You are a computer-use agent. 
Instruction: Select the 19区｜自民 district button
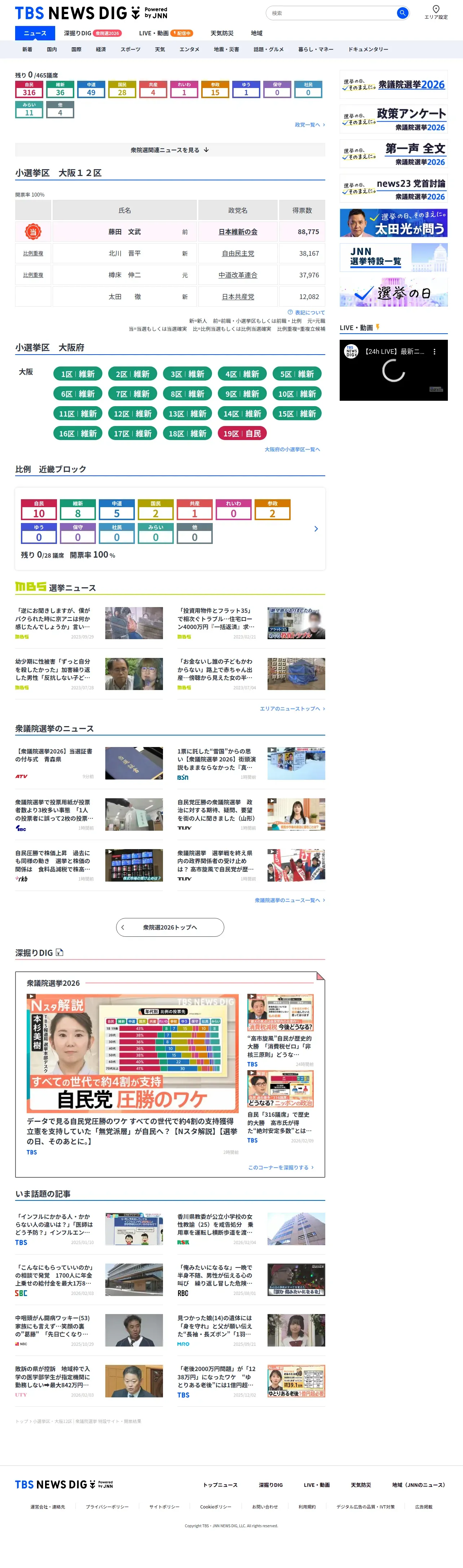point(242,434)
